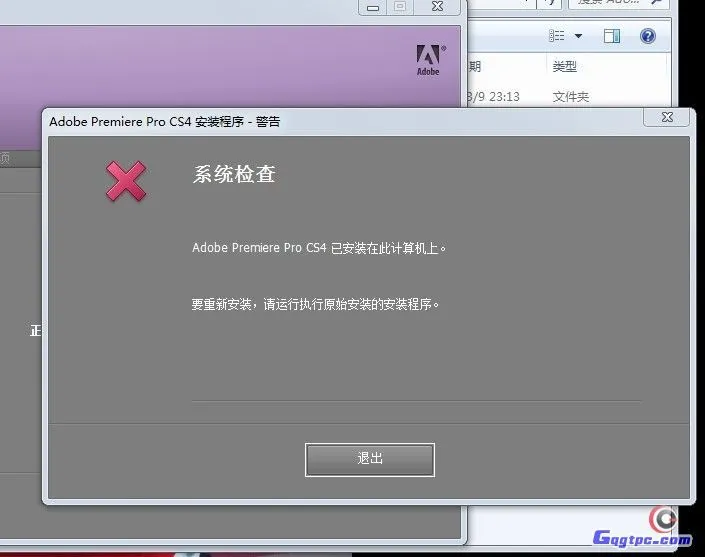Close the Adobe Premiere Pro CS4 warning dialog
The width and height of the screenshot is (705, 557).
[x=665, y=118]
